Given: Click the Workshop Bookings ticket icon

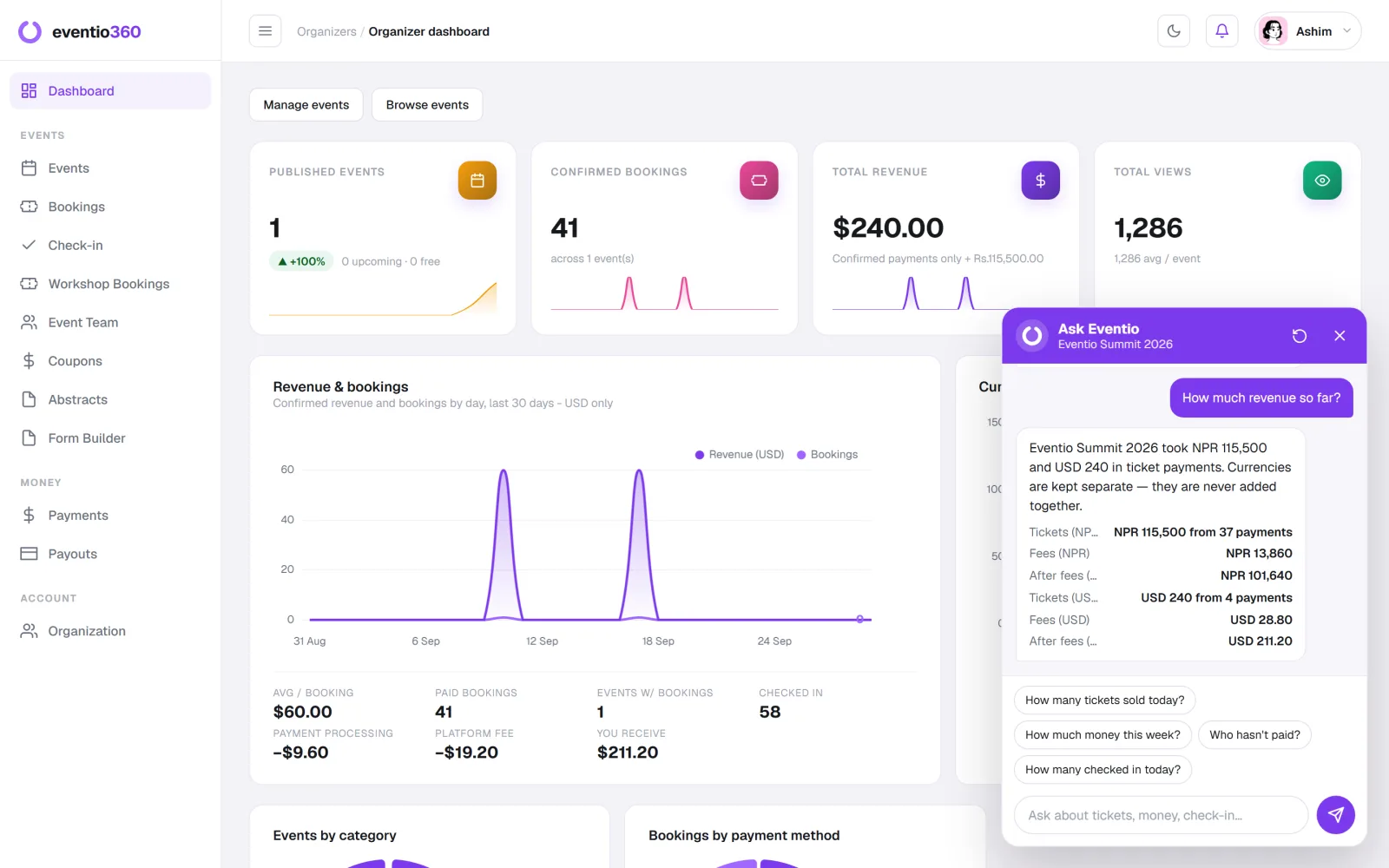Looking at the screenshot, I should [x=29, y=284].
